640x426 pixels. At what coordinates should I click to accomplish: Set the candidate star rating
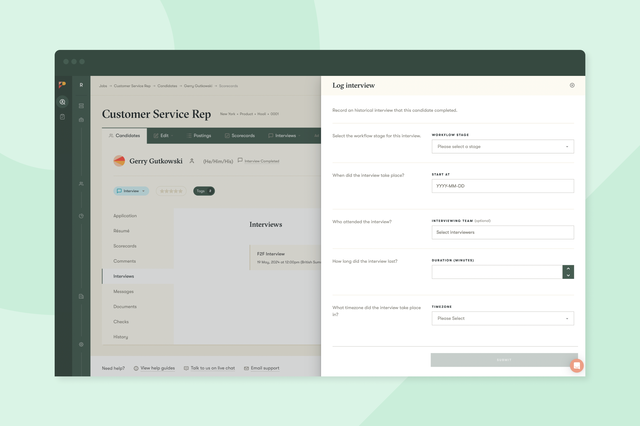171,190
